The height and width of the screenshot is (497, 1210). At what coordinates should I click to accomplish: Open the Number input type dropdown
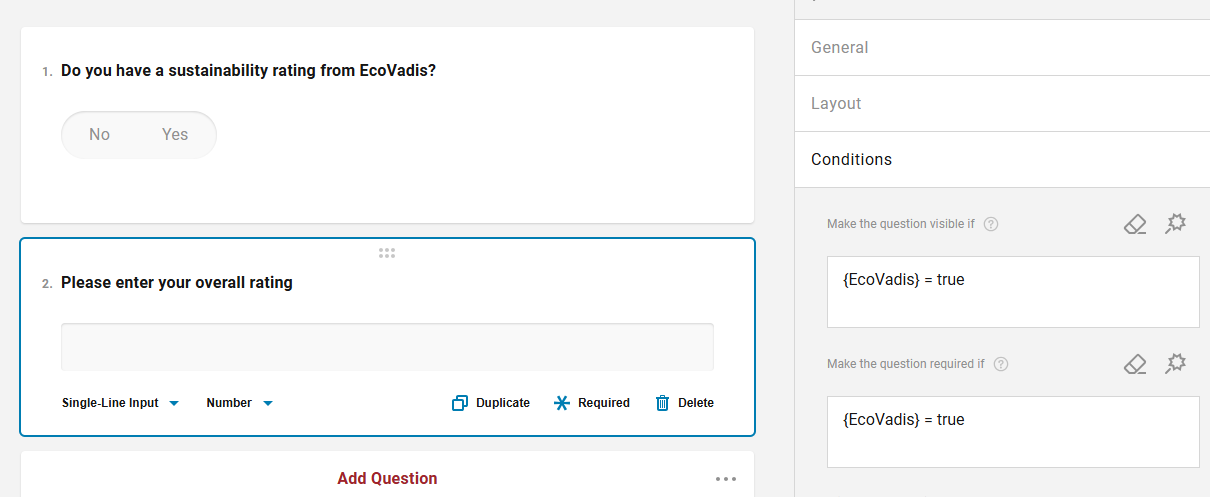coord(240,403)
